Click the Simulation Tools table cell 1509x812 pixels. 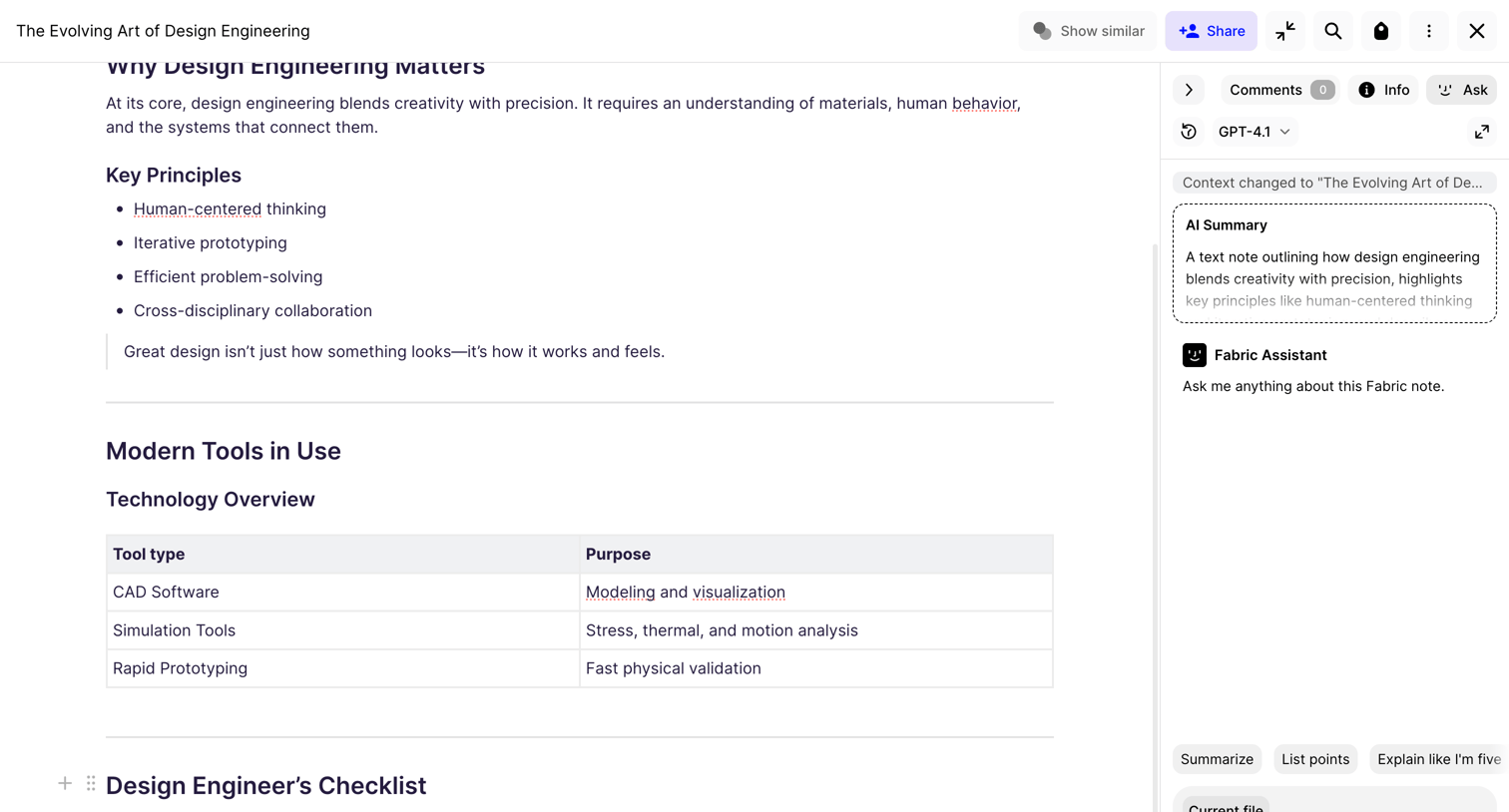(343, 630)
